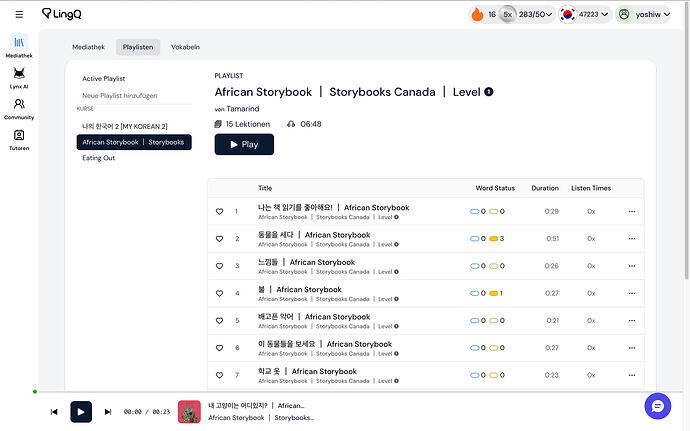Favorite lesson 4 with the heart
Image resolution: width=690 pixels, height=431 pixels.
tap(219, 293)
